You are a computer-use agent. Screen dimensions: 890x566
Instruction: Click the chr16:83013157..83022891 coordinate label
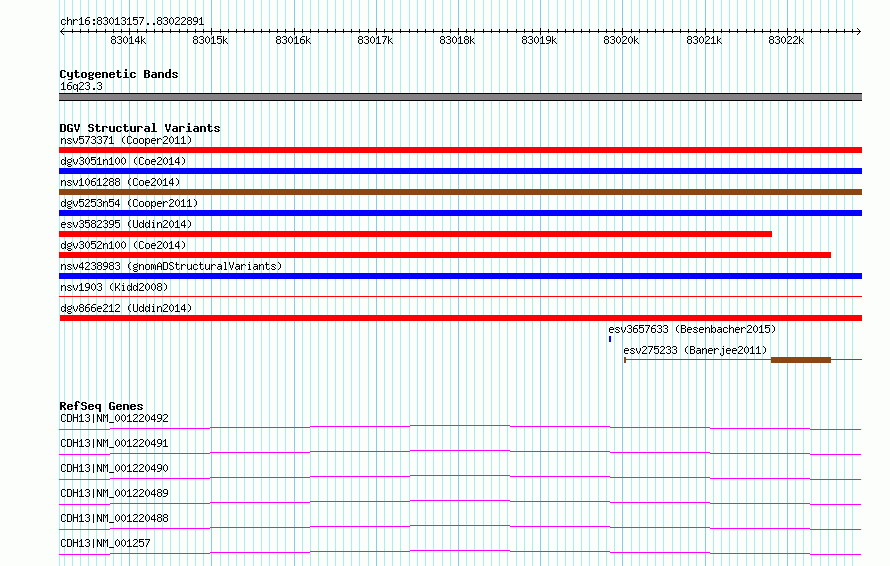point(132,21)
